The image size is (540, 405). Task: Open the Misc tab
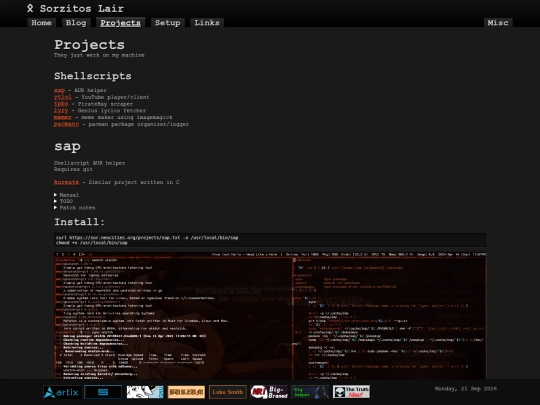(498, 23)
